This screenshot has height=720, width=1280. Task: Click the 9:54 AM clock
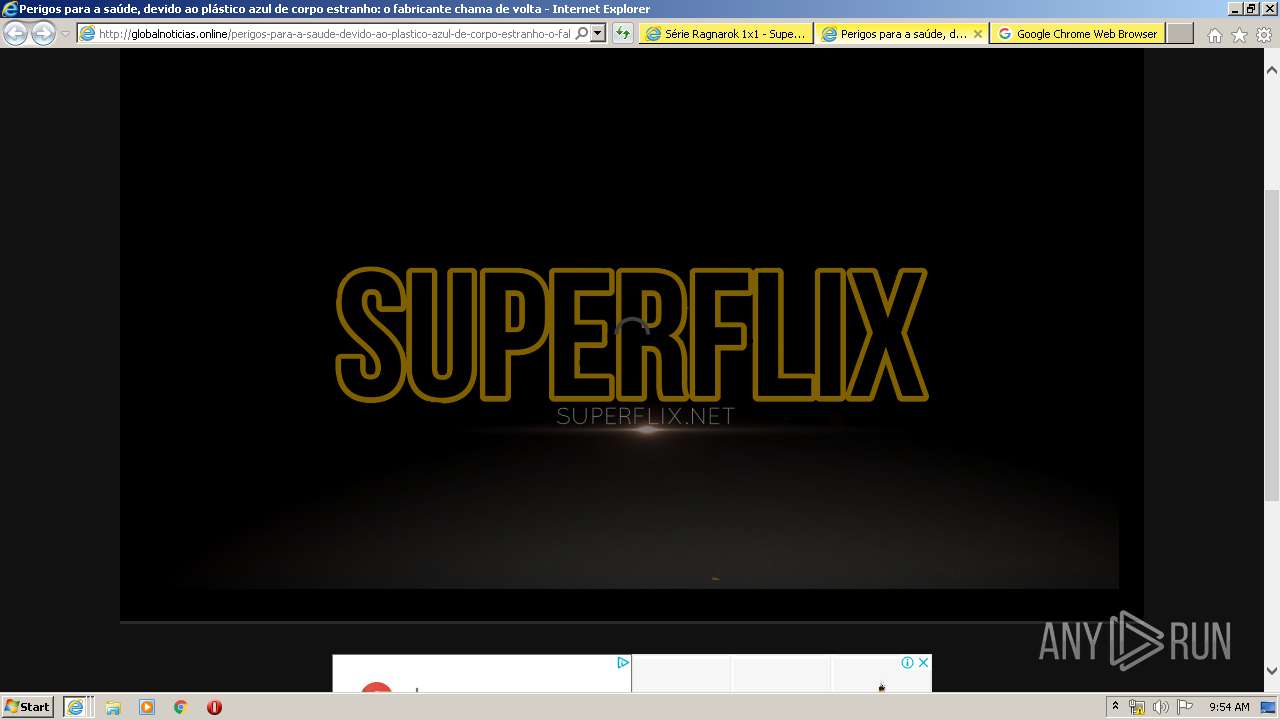coord(1229,707)
